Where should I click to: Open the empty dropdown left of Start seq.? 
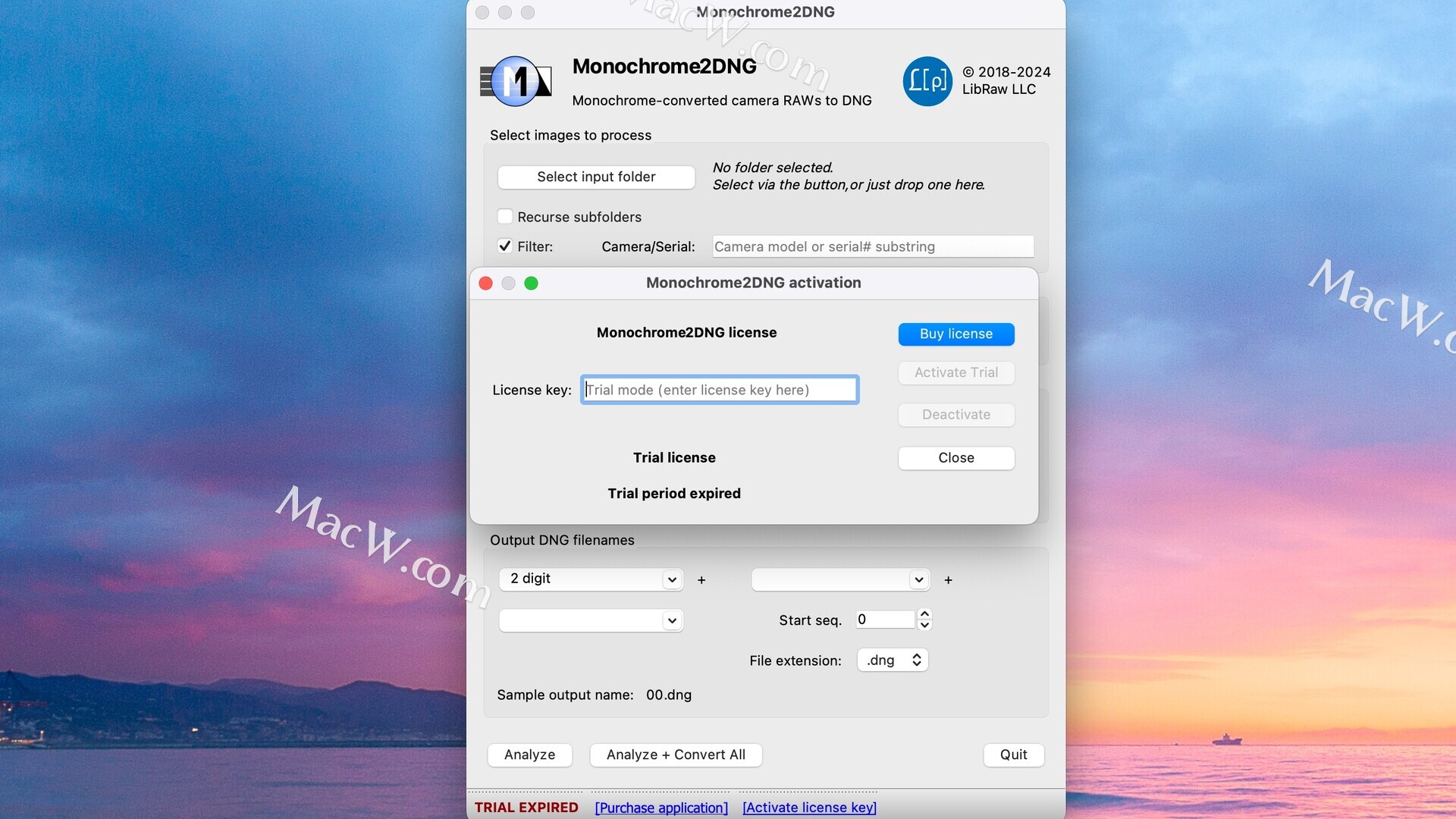[x=591, y=620]
